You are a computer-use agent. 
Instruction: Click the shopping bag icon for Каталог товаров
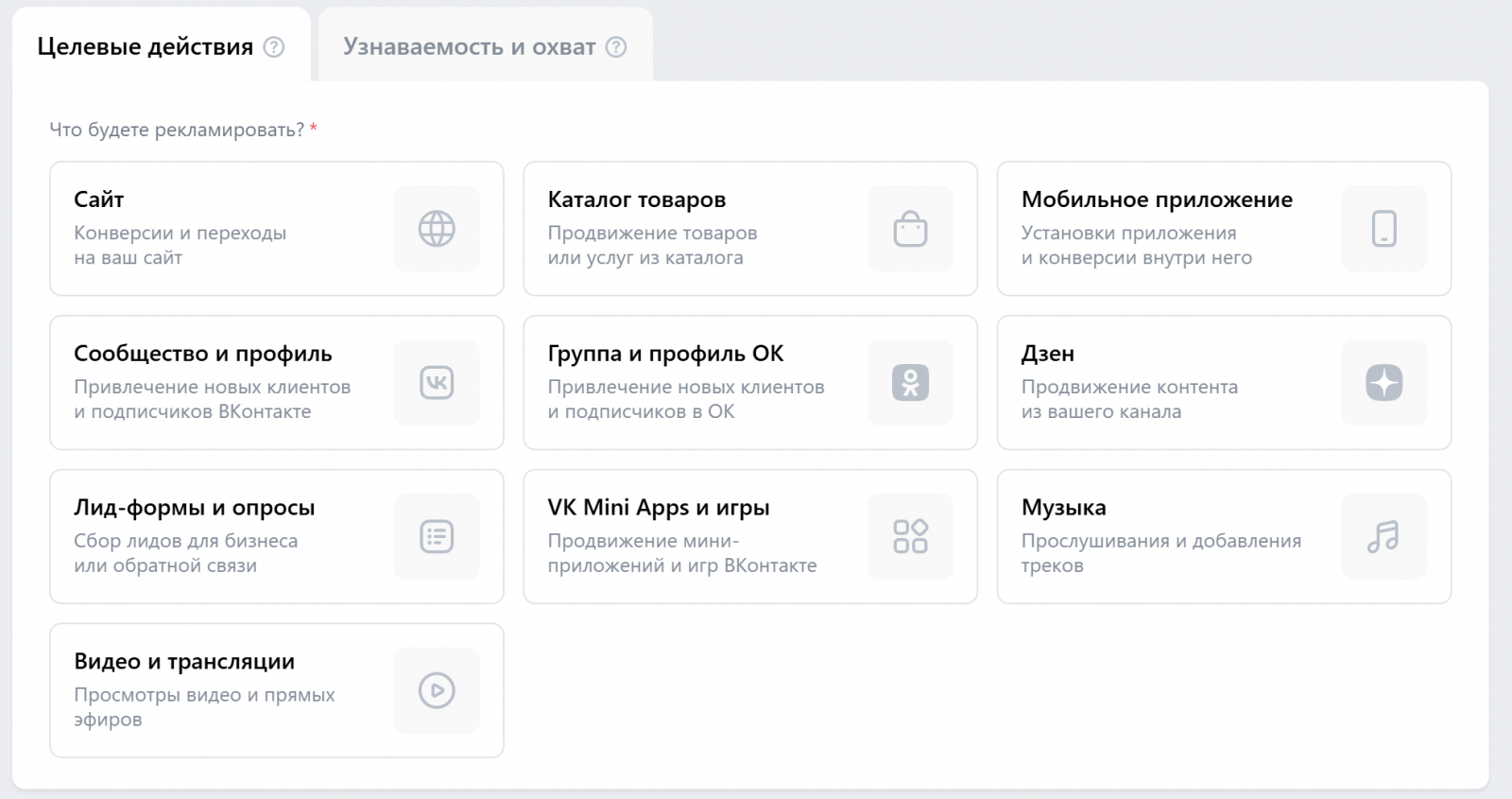pos(910,229)
